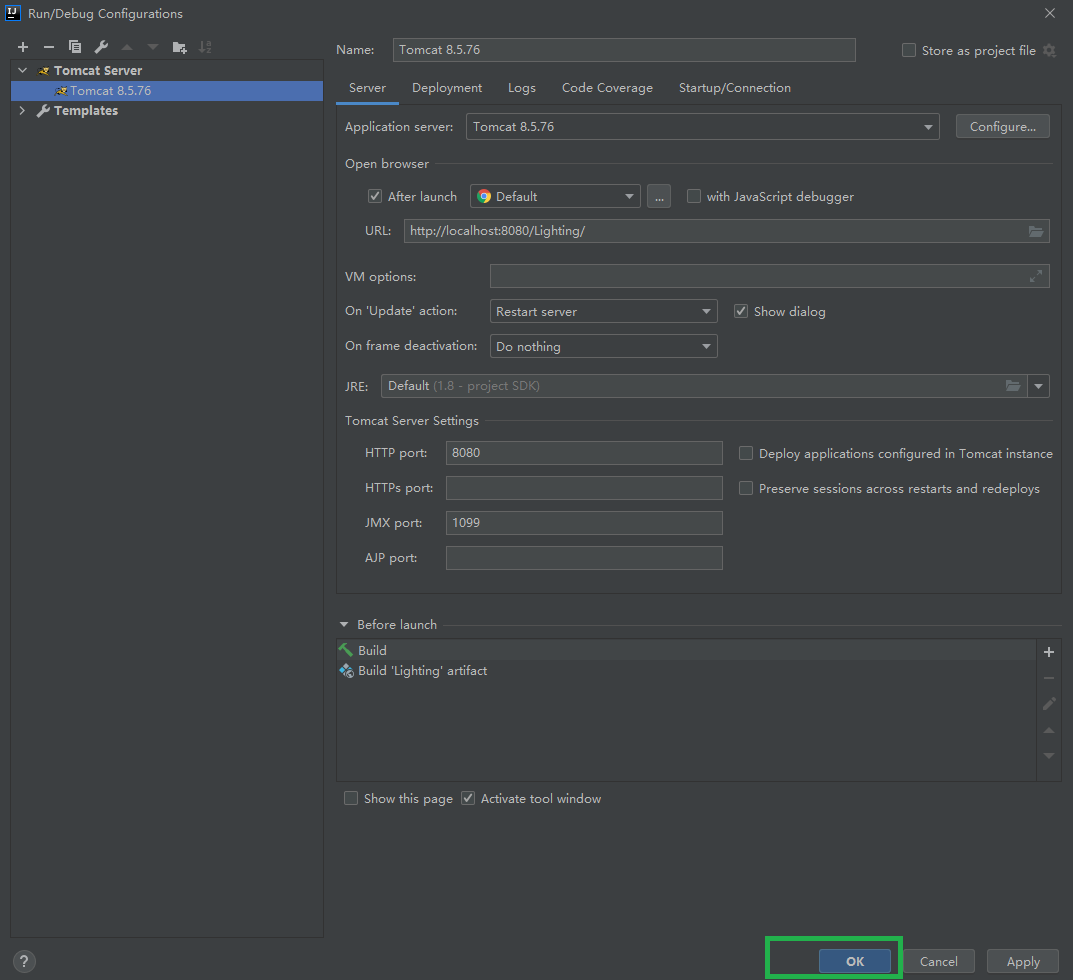Check the Show this page option
Viewport: 1073px width, 980px height.
(x=351, y=799)
